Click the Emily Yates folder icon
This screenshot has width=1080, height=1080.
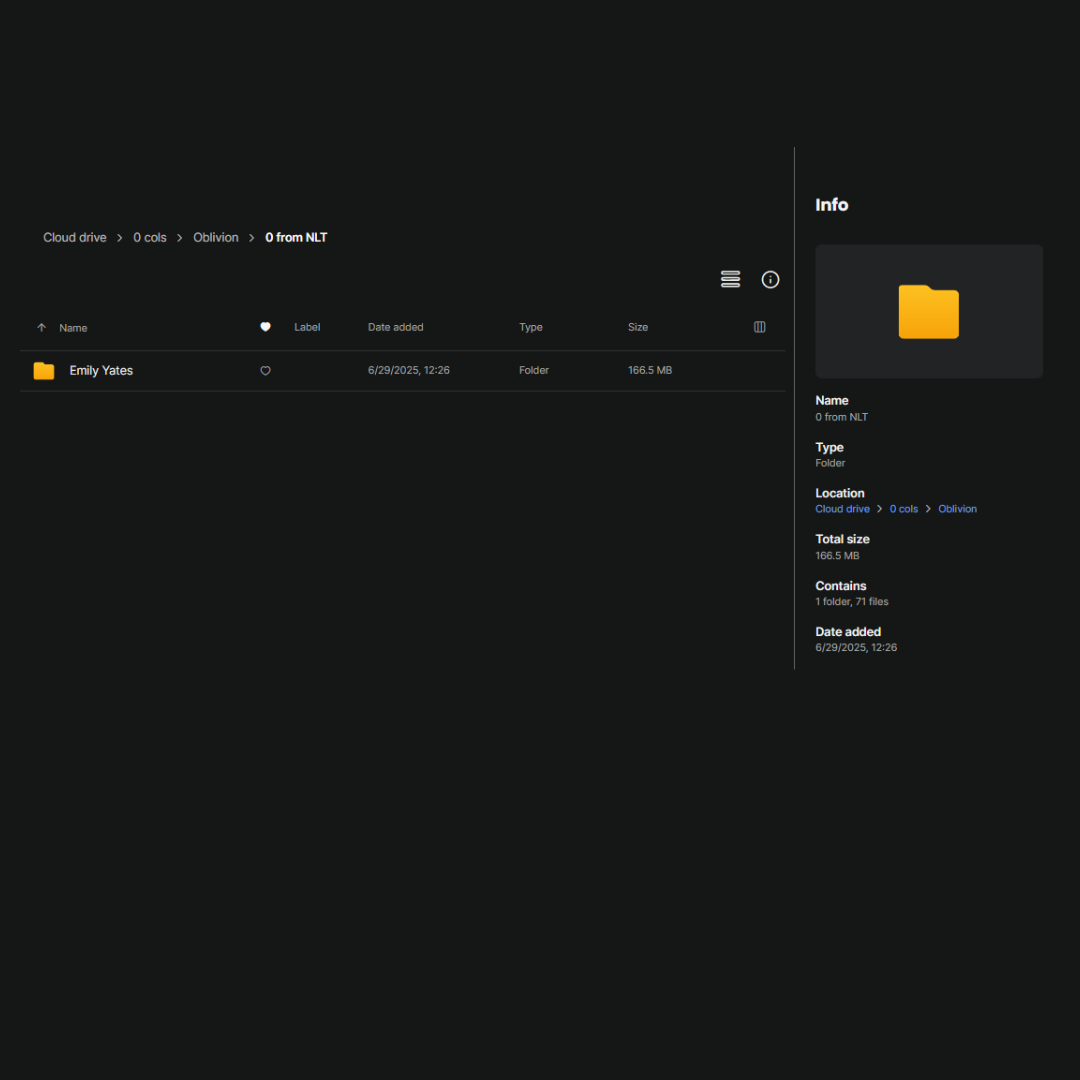click(x=44, y=371)
